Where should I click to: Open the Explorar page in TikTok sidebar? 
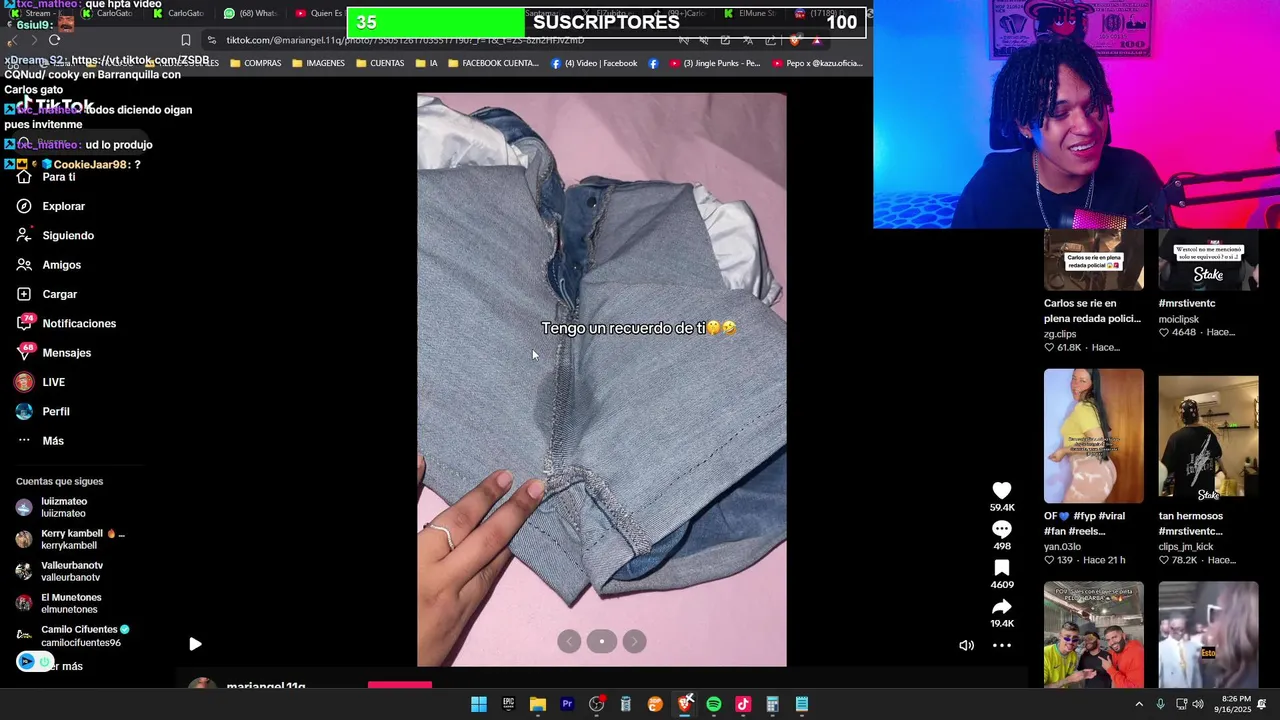[x=50, y=206]
